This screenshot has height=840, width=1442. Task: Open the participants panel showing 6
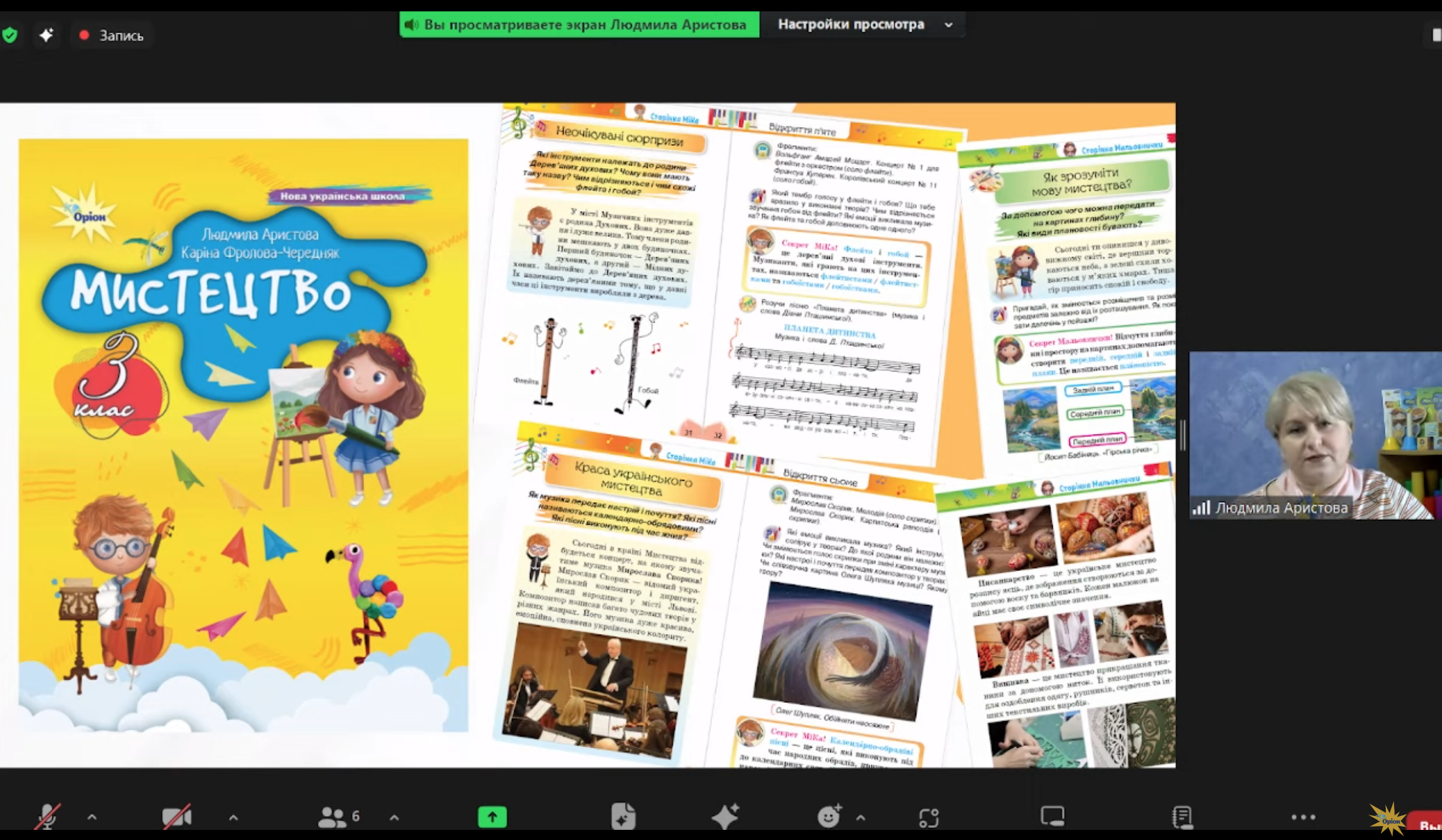(339, 817)
